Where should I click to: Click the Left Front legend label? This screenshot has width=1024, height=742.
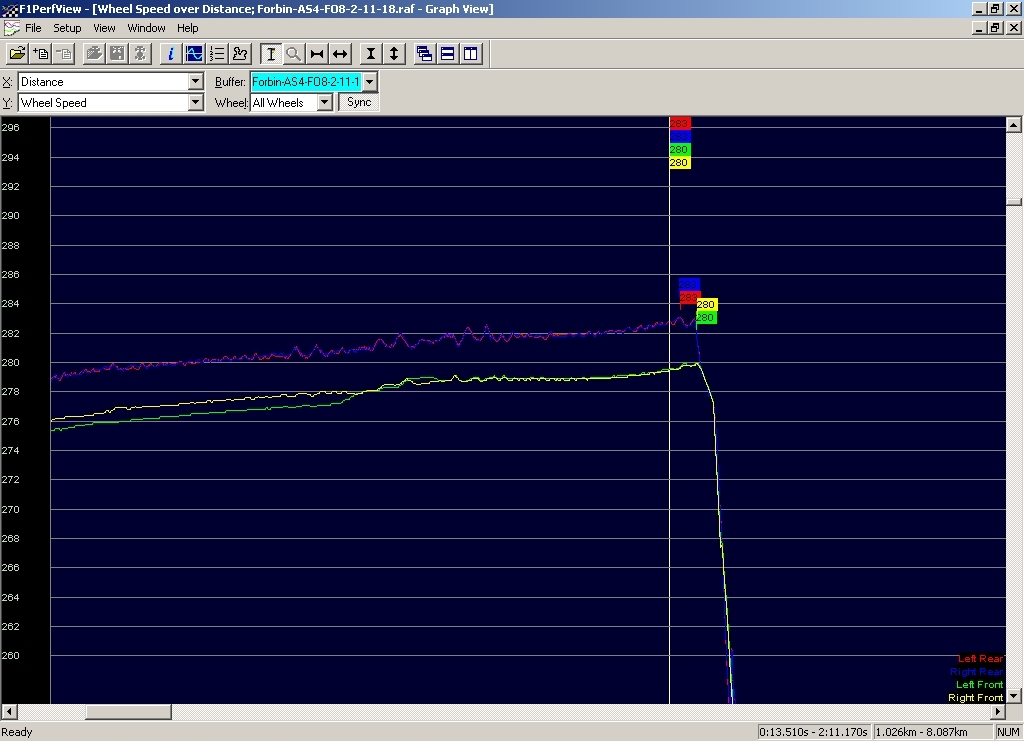coord(980,685)
